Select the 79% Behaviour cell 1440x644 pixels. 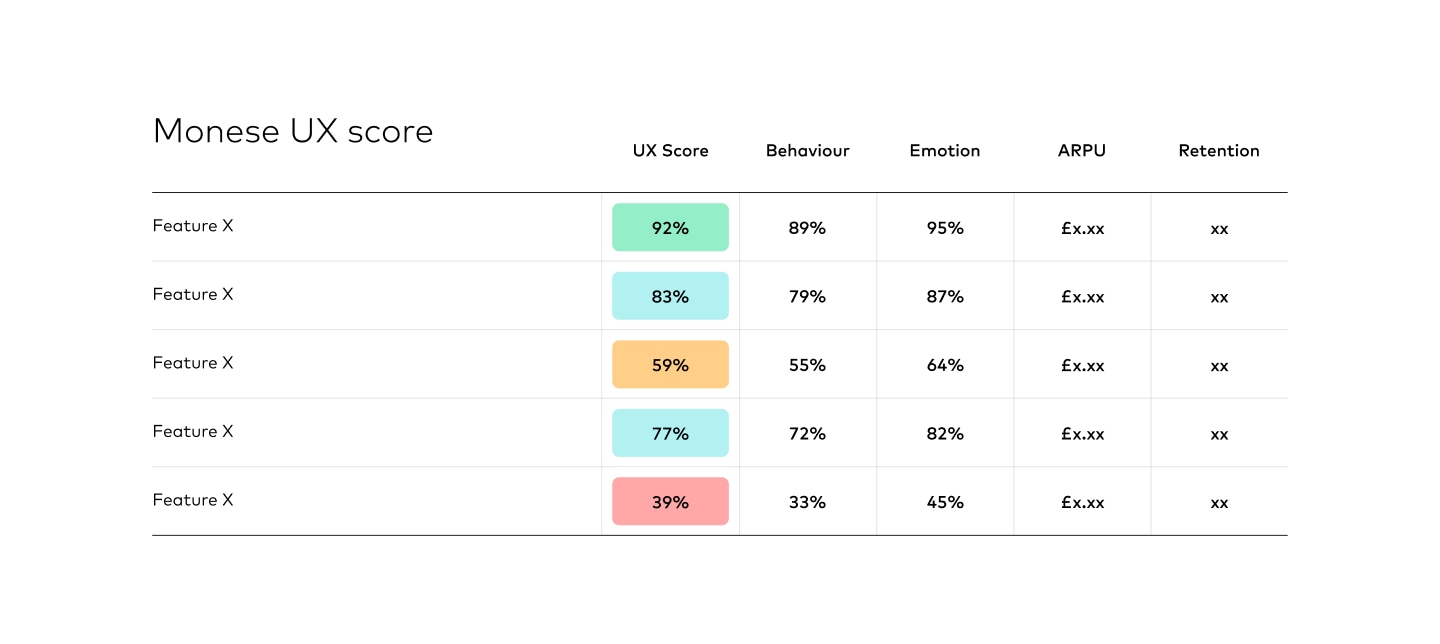[x=807, y=296]
